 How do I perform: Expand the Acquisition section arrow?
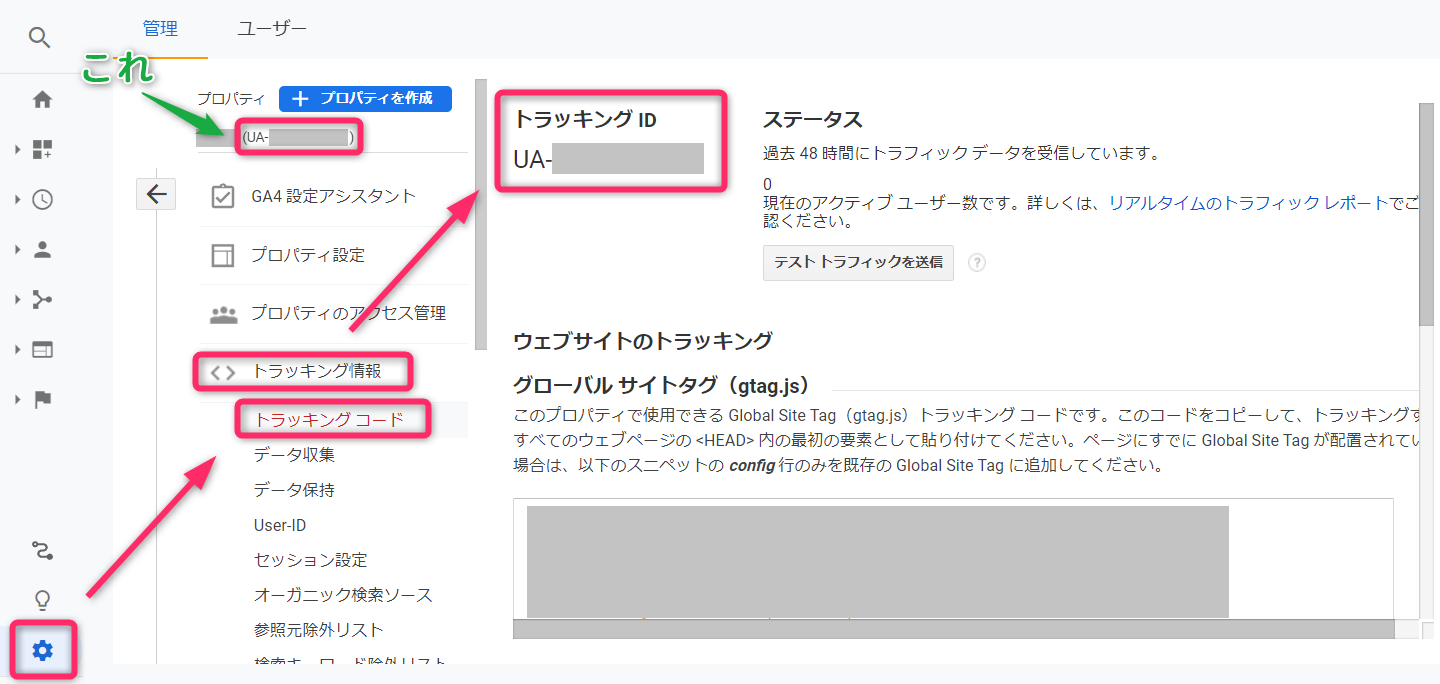17,300
